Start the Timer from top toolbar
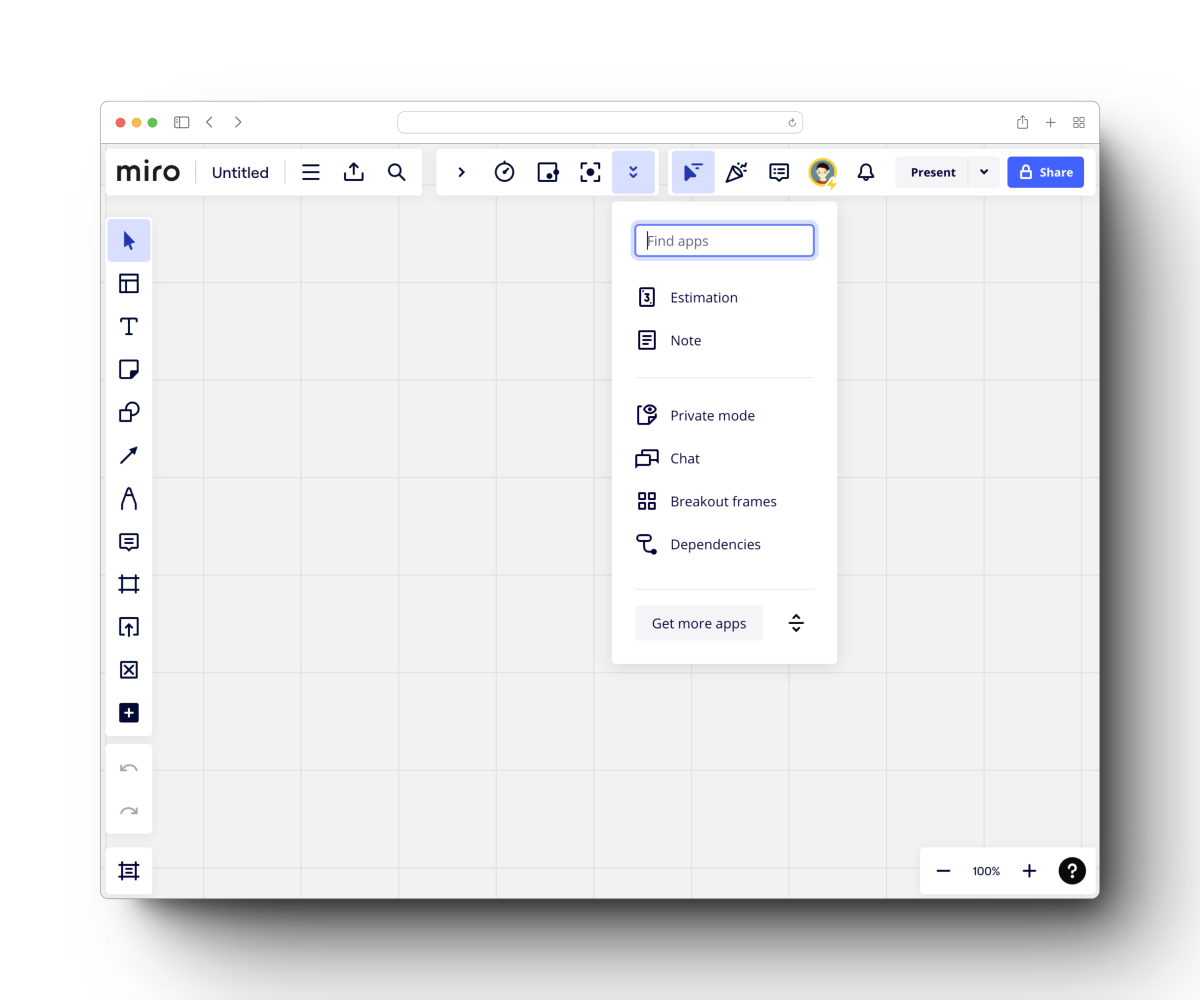This screenshot has height=1000, width=1200. (505, 172)
